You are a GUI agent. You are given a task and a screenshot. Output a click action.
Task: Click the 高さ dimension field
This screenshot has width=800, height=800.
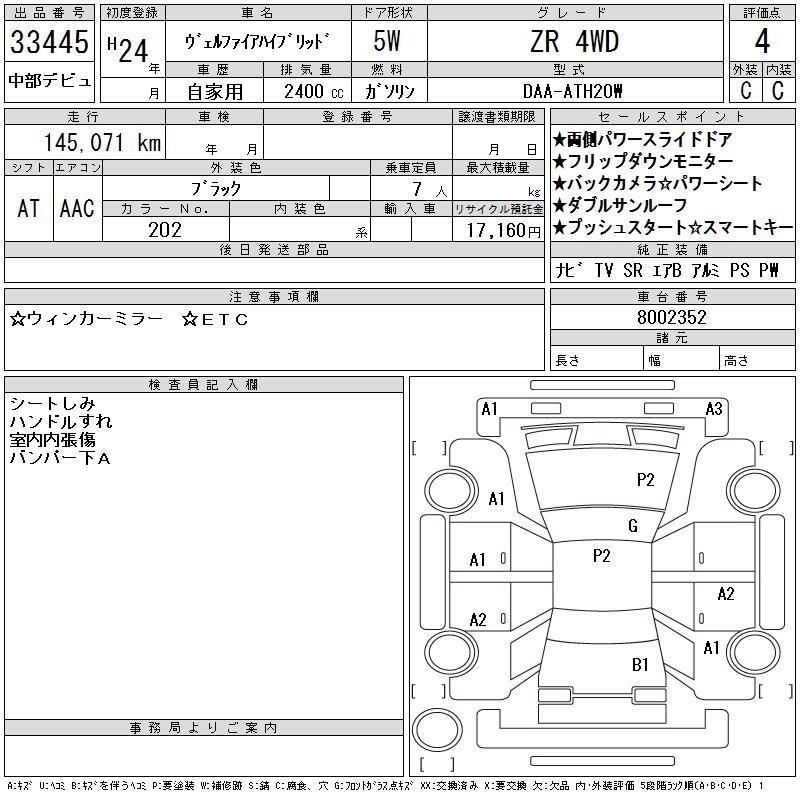(x=757, y=360)
